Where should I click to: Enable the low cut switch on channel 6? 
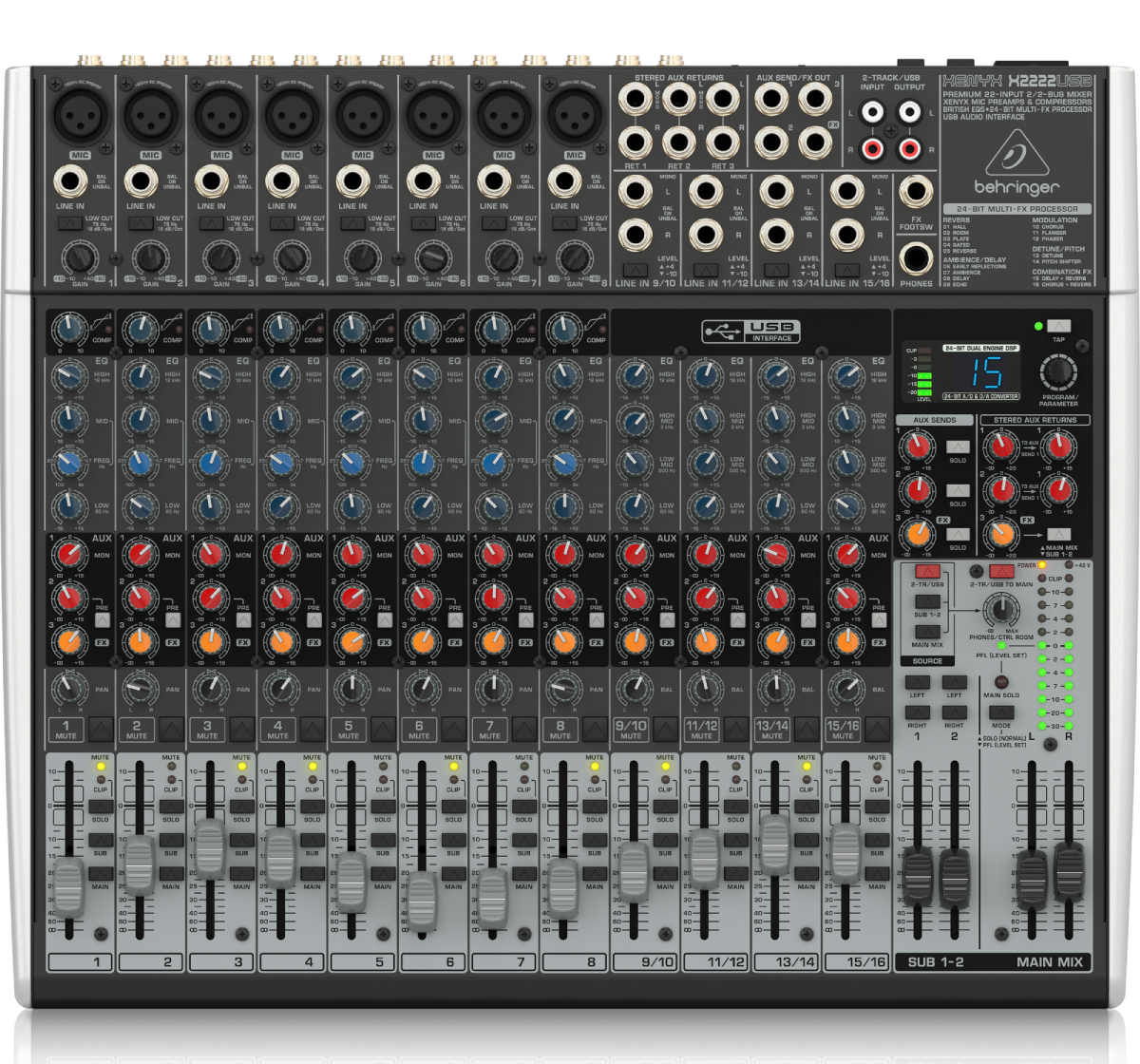tap(423, 223)
